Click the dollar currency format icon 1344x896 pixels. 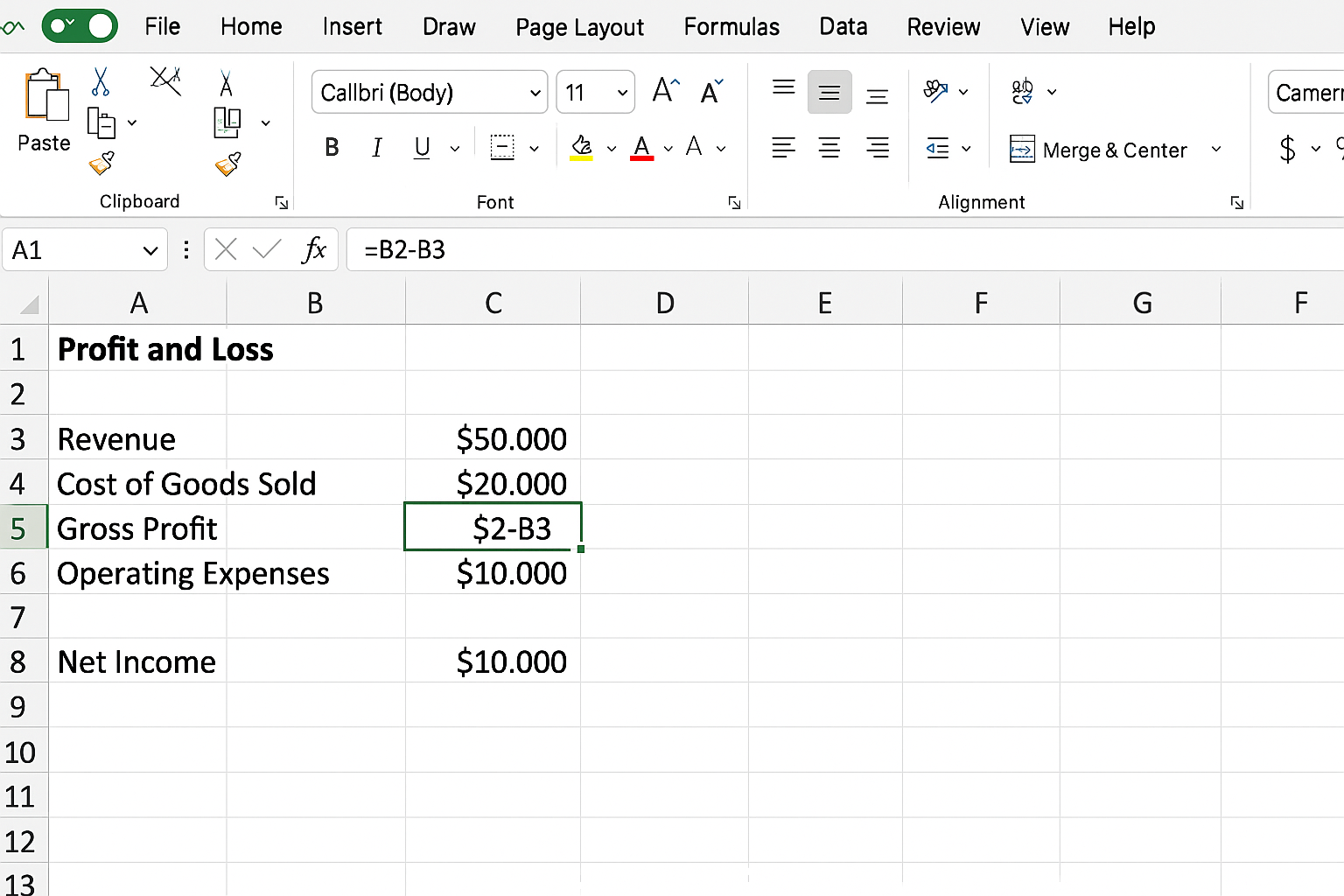point(1287,149)
